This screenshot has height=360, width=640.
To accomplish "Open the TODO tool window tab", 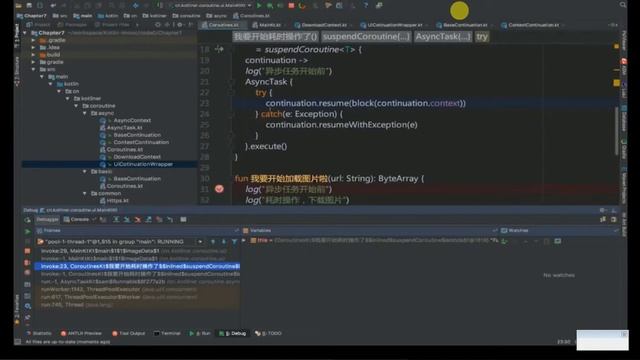I will [268, 333].
